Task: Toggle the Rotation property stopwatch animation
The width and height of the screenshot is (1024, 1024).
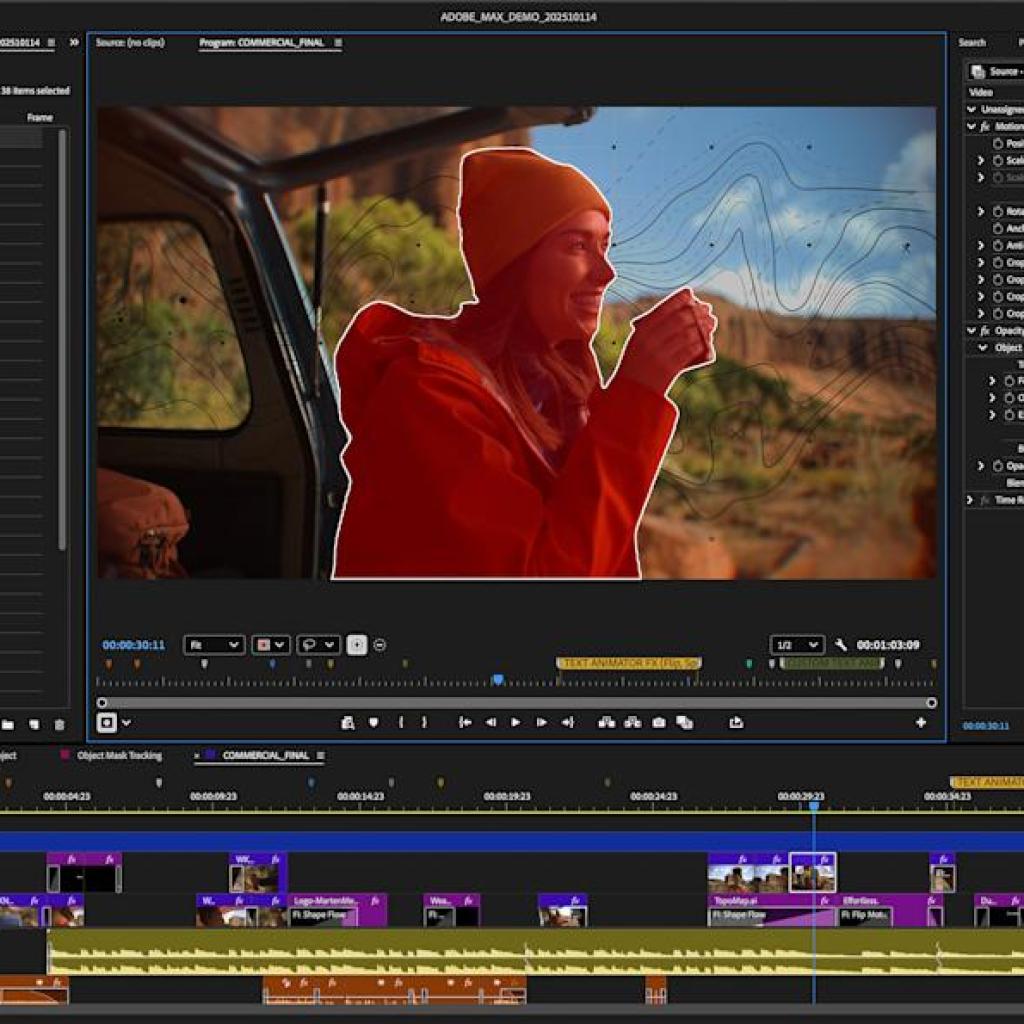Action: [x=997, y=212]
